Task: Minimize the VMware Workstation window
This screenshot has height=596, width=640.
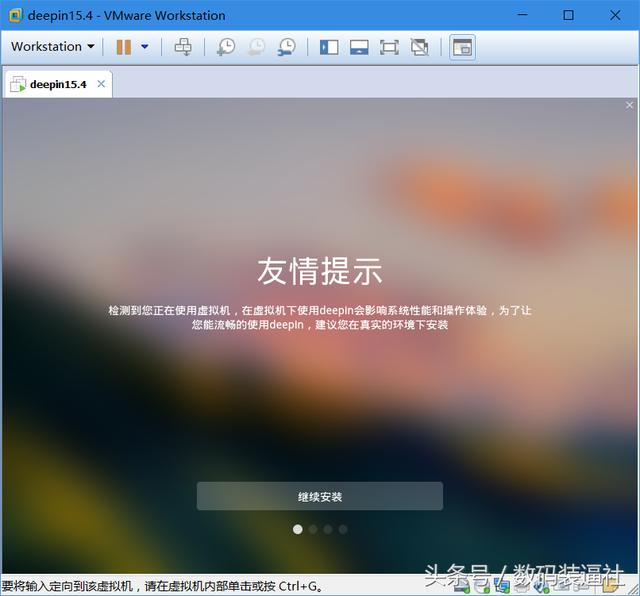Action: pos(522,15)
